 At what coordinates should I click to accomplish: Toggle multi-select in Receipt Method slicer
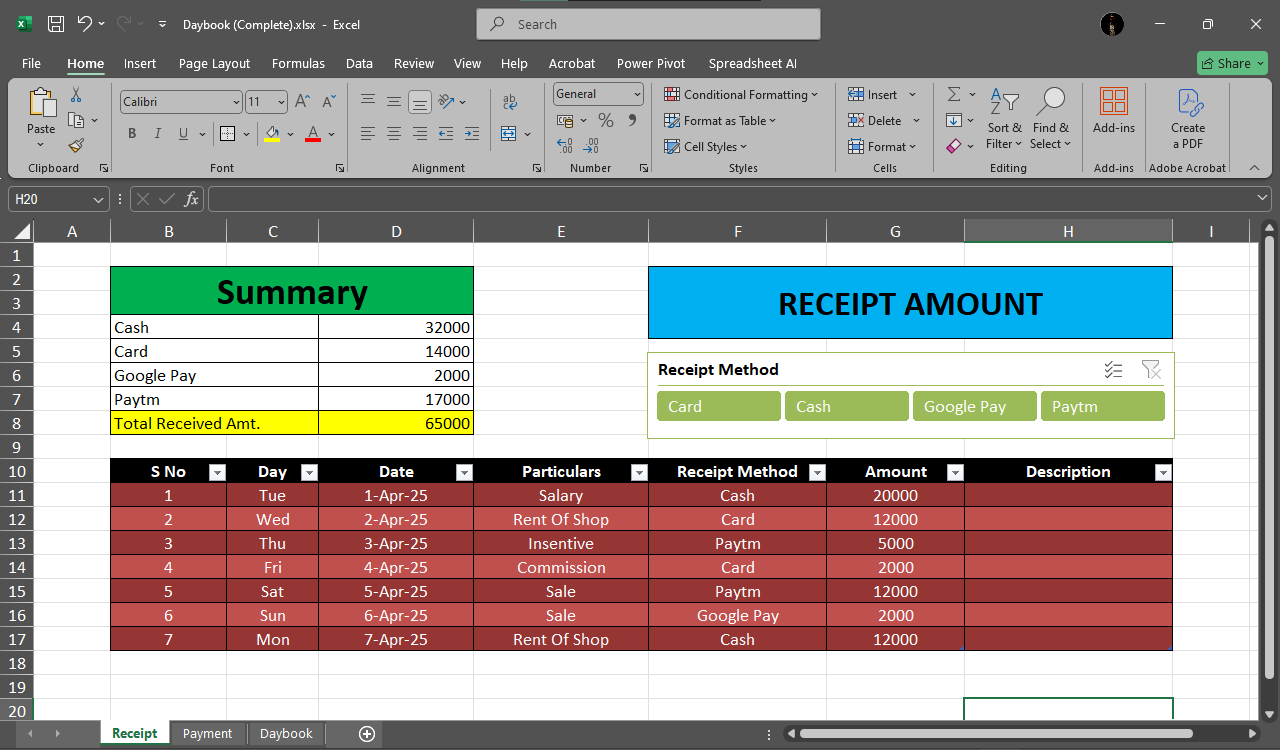pos(1113,370)
